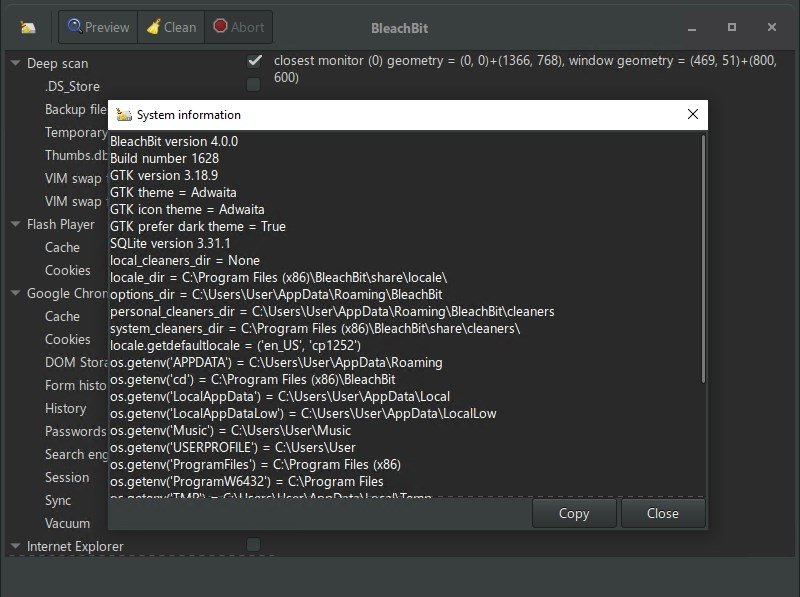Click the 'GTK version 3.18.9' line

tap(164, 176)
